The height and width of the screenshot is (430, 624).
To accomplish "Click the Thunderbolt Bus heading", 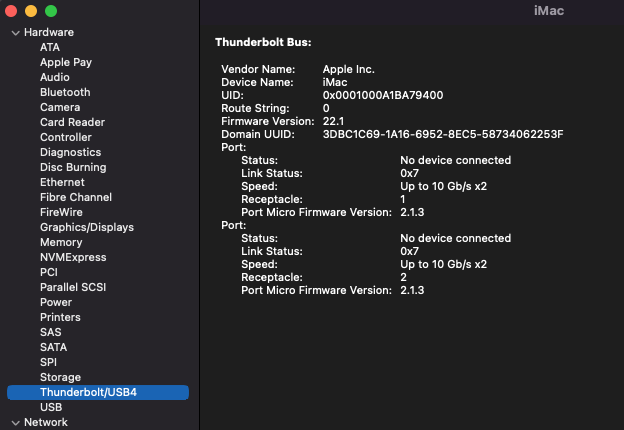I will [x=263, y=42].
